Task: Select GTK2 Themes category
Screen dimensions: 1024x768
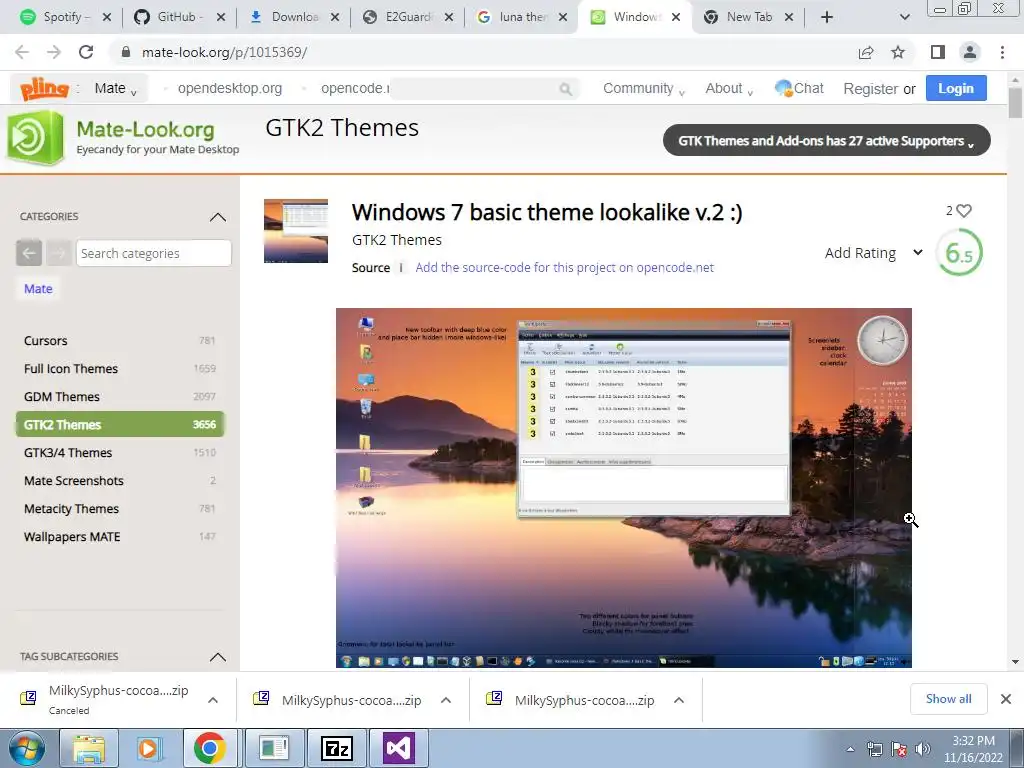Action: click(x=120, y=424)
